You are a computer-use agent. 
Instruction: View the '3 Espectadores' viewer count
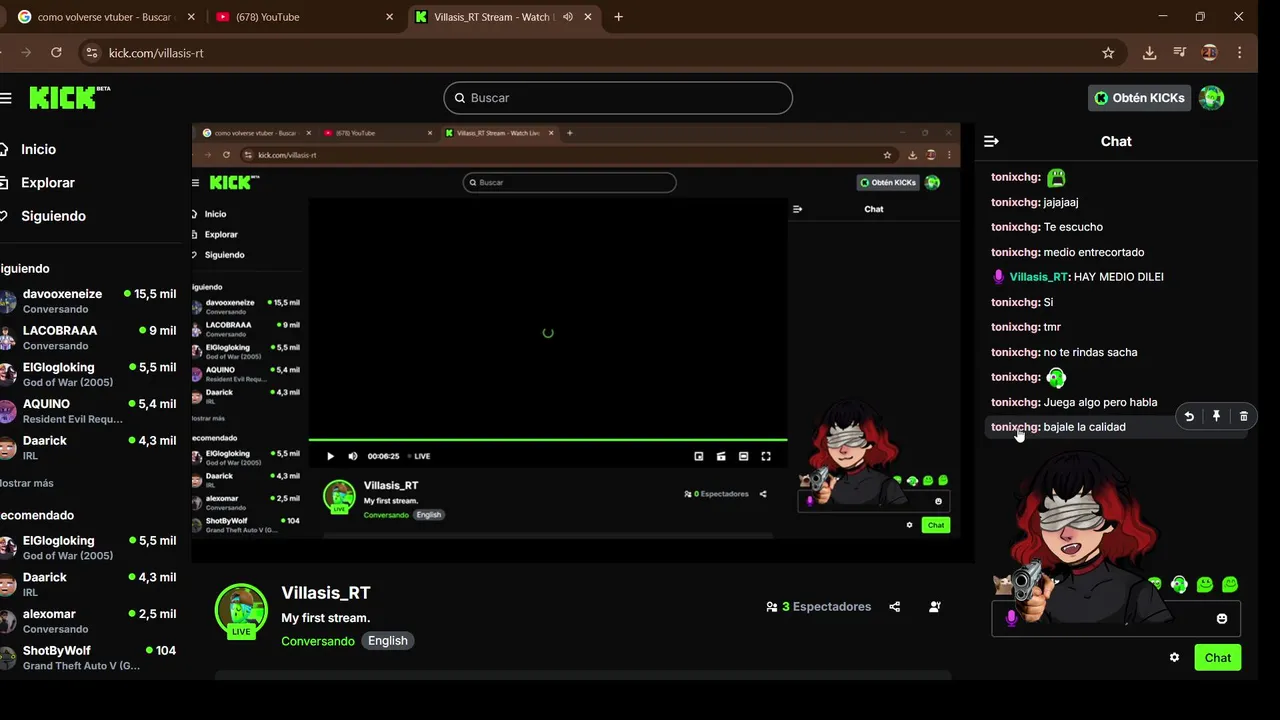click(819, 607)
